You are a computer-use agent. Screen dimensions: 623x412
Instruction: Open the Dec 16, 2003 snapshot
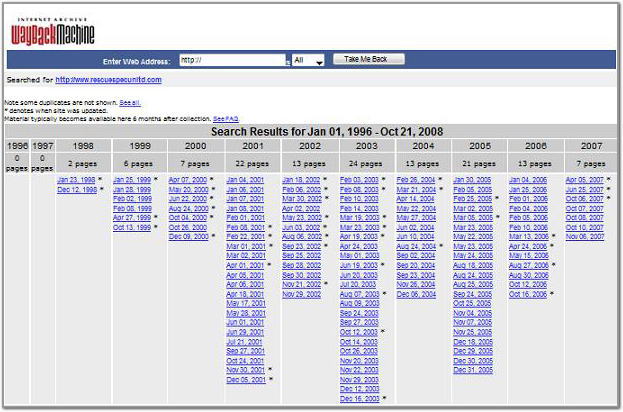[x=359, y=398]
